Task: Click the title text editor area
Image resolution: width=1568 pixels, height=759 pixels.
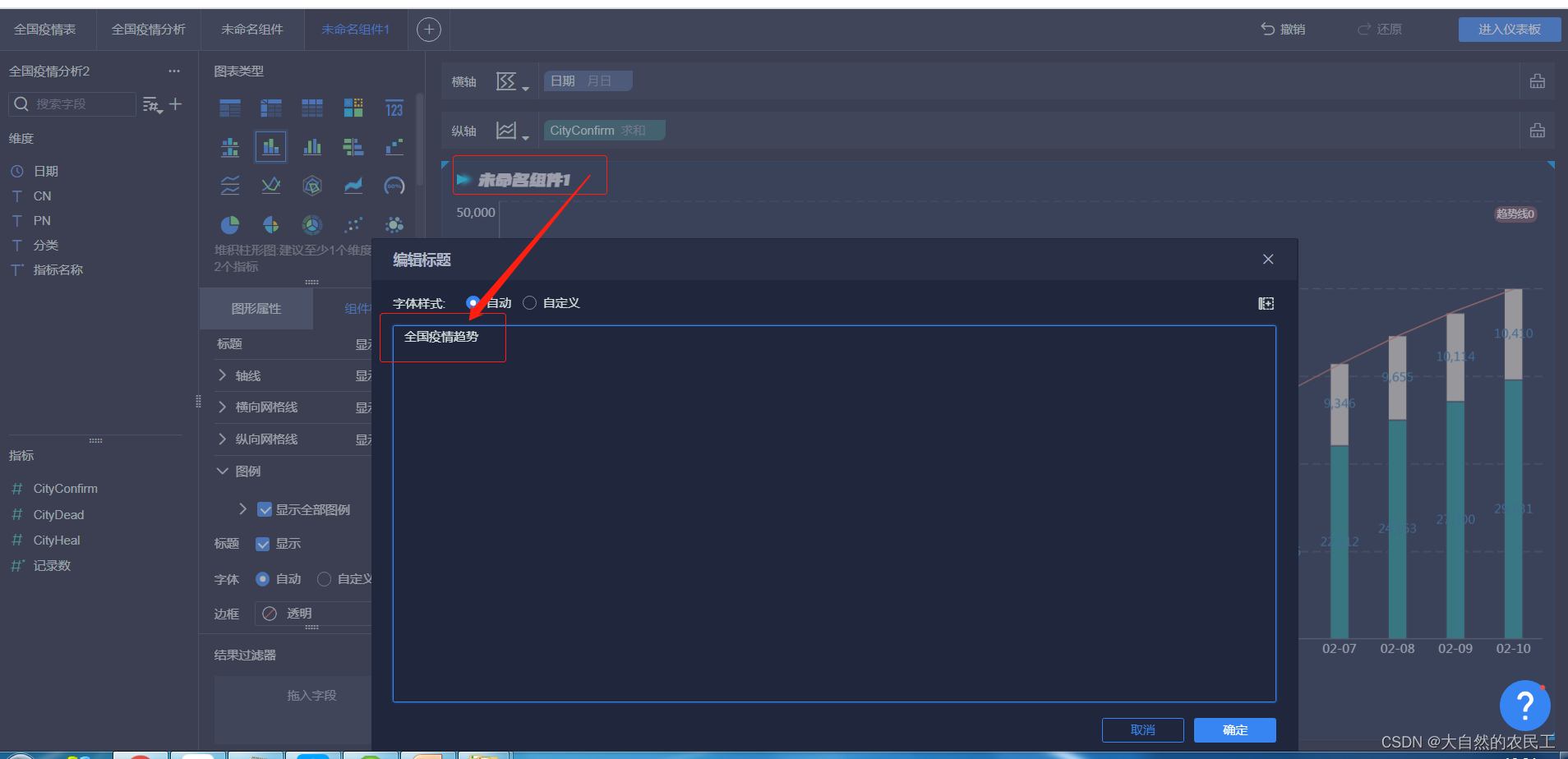Action: coord(834,513)
